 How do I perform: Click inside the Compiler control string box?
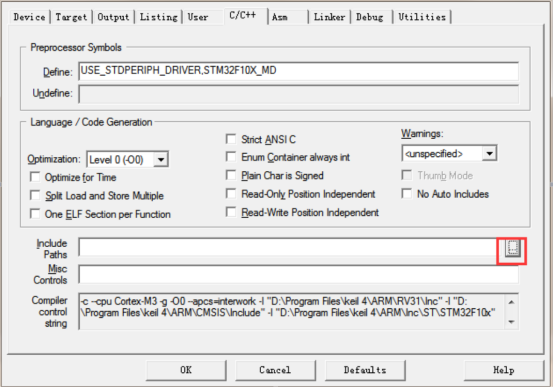click(x=292, y=311)
